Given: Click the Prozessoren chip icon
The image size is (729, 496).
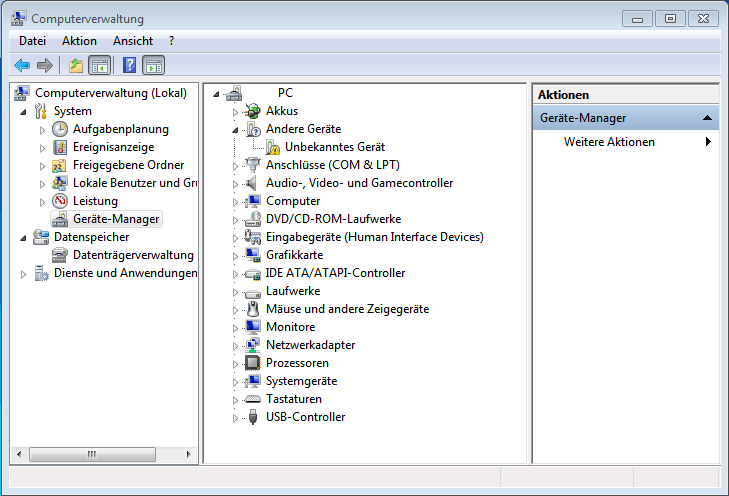Looking at the screenshot, I should (252, 363).
